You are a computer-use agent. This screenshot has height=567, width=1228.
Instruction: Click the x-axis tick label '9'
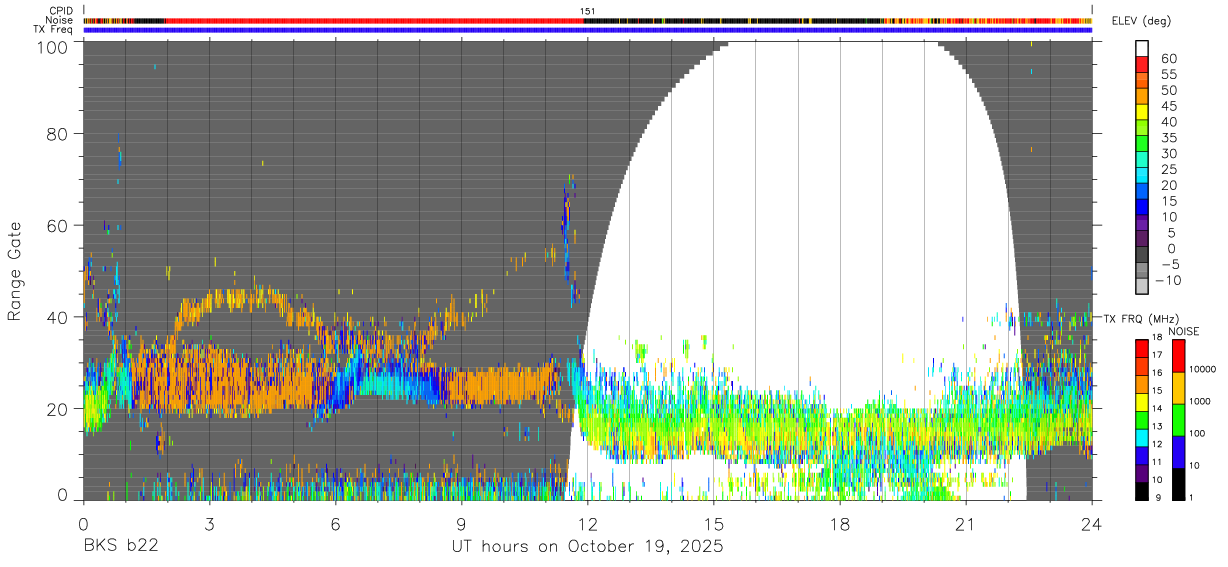(x=461, y=523)
